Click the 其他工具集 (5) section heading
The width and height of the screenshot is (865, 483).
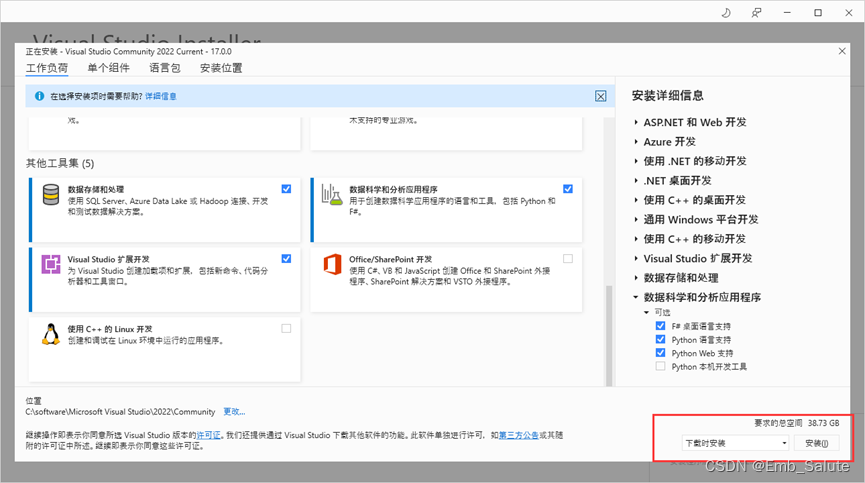60,163
